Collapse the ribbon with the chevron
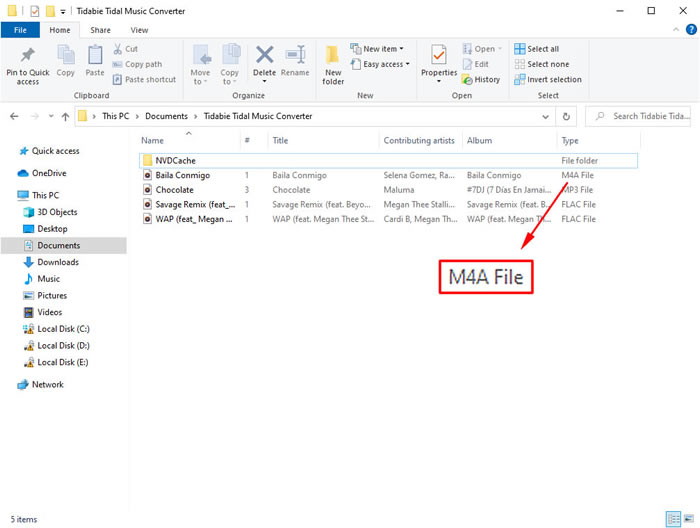This screenshot has width=700, height=528. [x=676, y=29]
